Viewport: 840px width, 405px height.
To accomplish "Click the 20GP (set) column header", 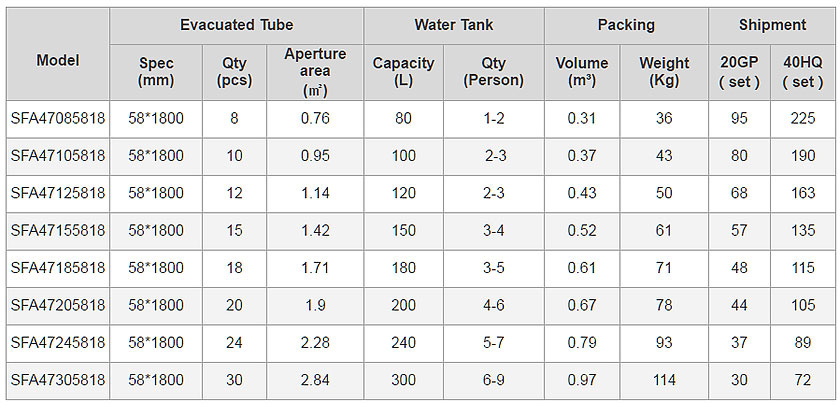I will click(x=740, y=72).
